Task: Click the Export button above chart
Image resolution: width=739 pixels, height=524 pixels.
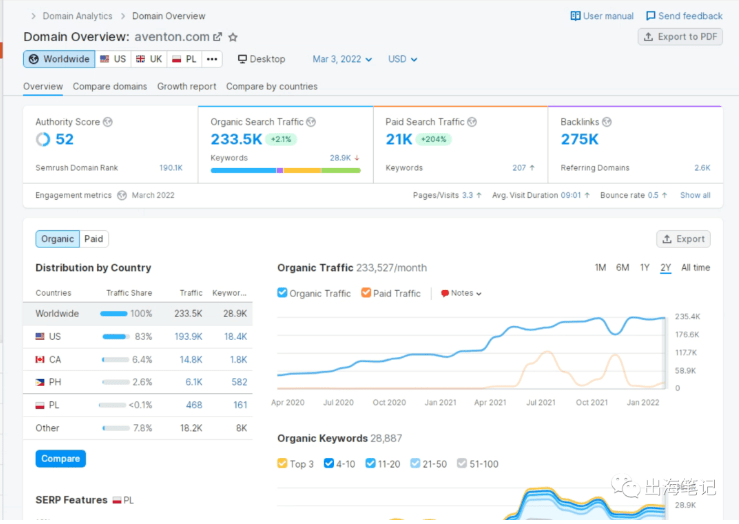Action: pos(683,239)
